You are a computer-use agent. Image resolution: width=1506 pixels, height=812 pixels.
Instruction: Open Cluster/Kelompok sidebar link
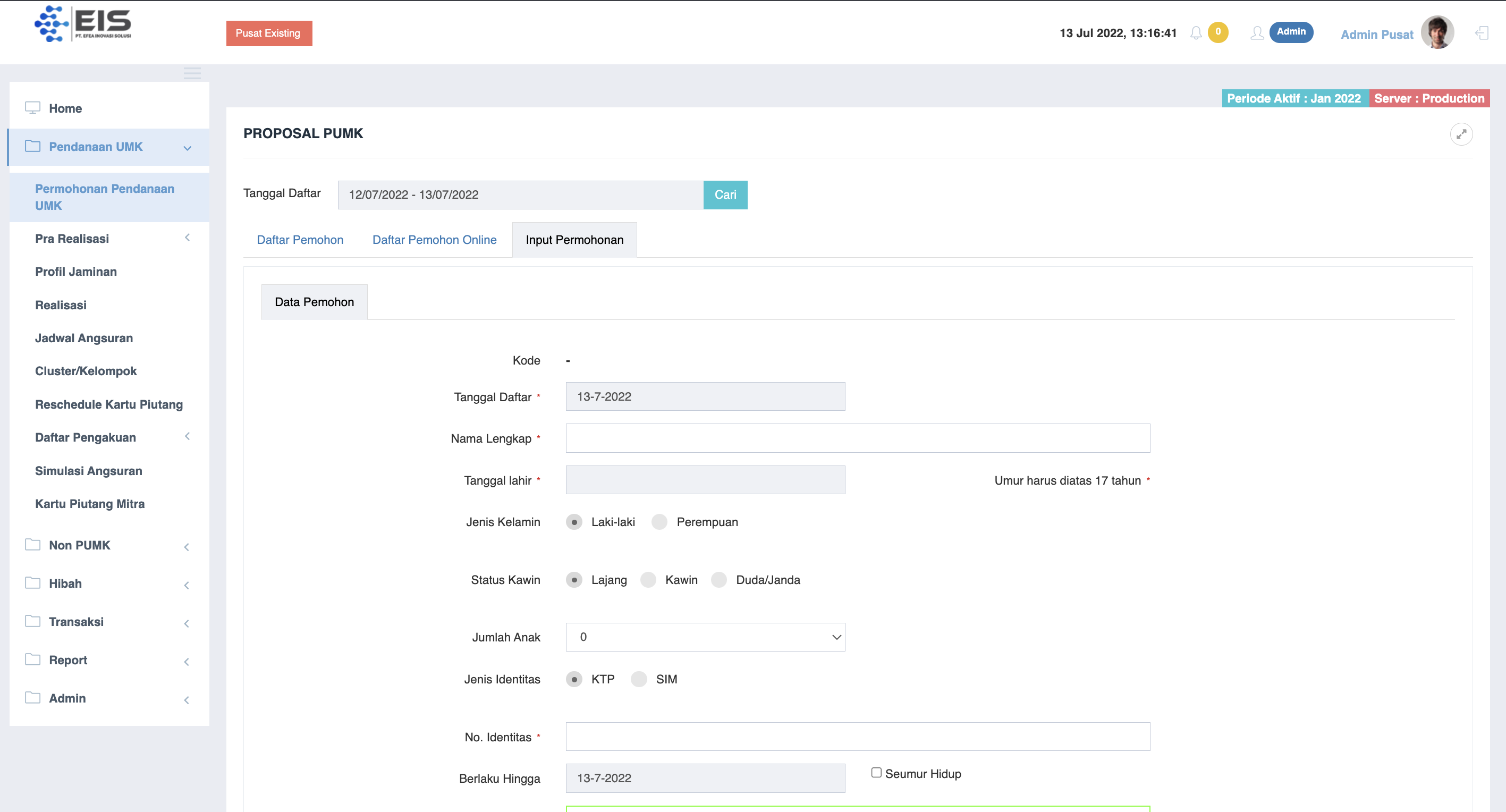(86, 370)
